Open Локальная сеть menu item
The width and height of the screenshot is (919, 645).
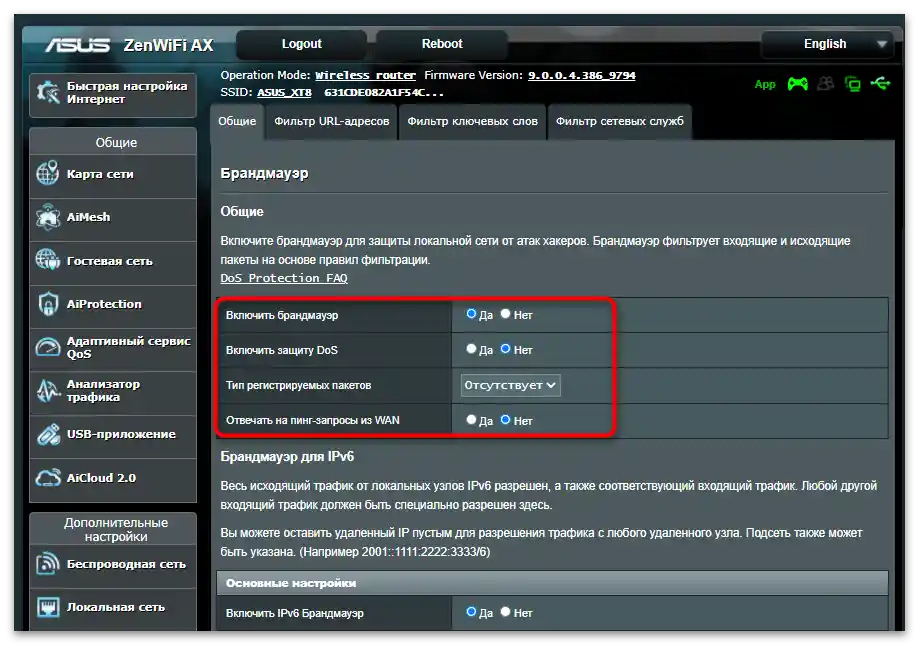pos(113,608)
